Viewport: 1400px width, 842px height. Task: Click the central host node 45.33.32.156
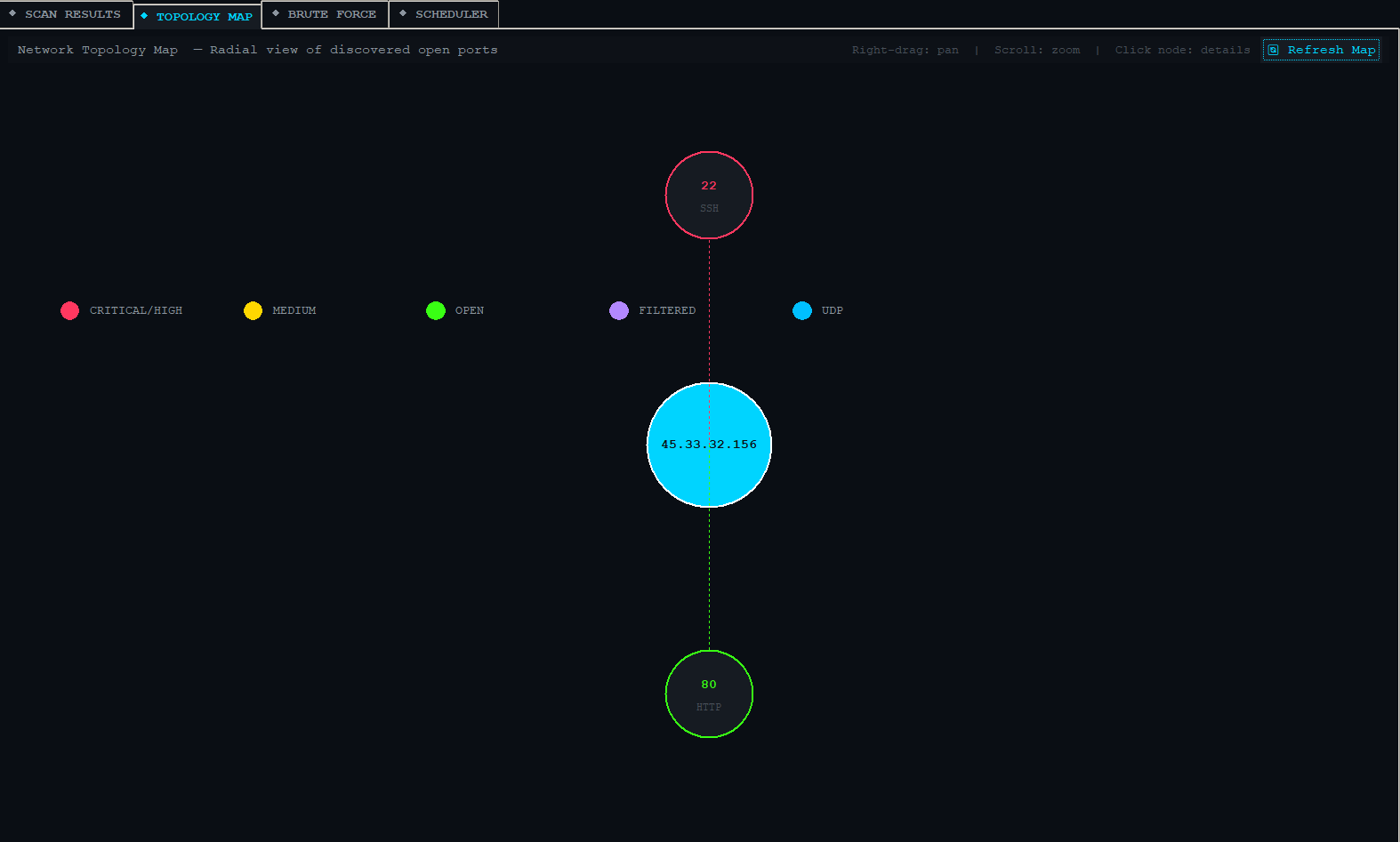709,445
